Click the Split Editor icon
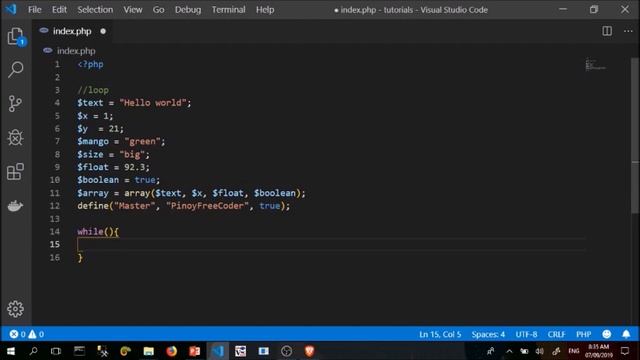Image resolution: width=640 pixels, height=360 pixels. click(x=607, y=31)
